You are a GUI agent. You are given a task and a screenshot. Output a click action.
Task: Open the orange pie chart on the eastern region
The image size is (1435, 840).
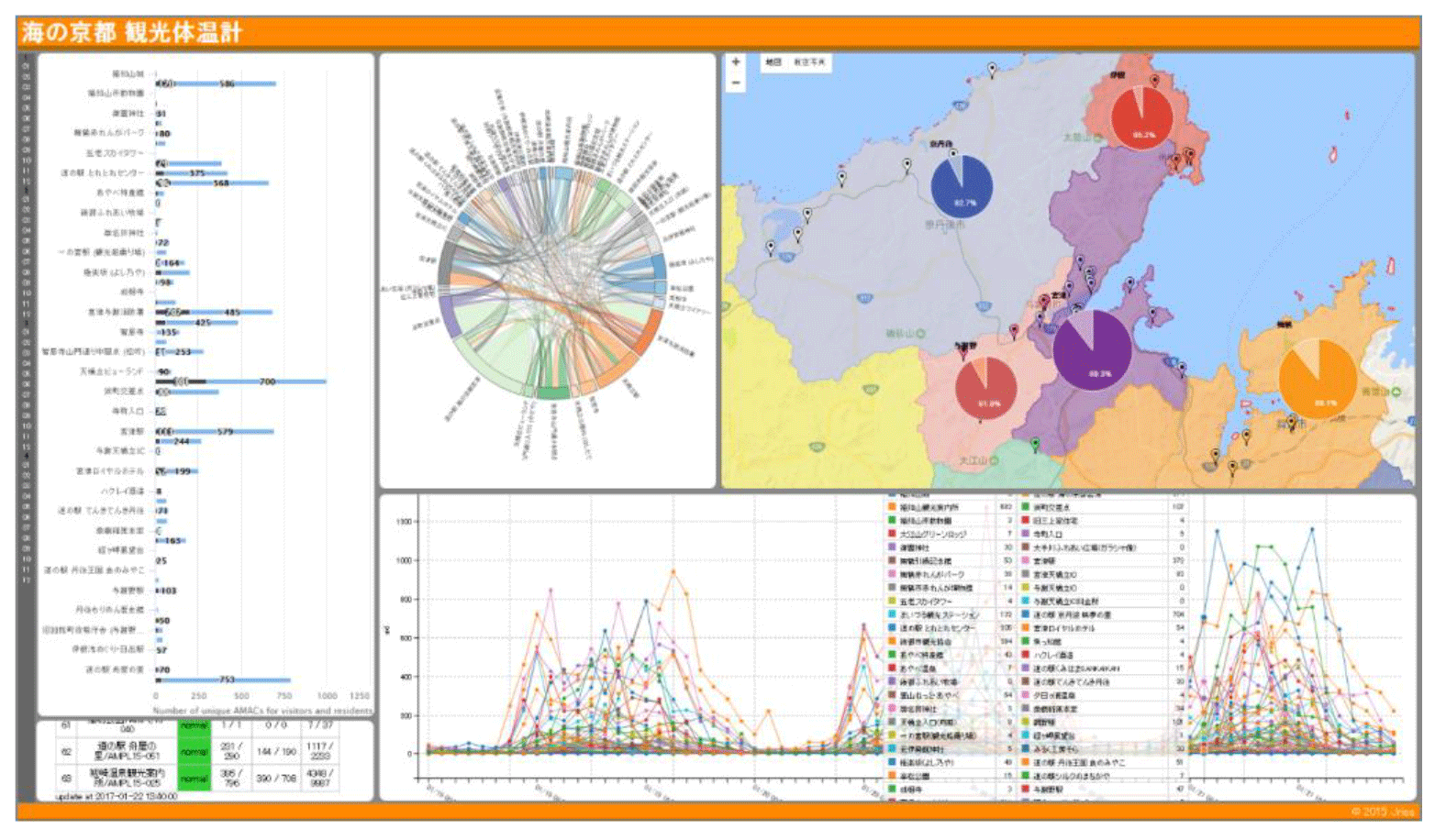(x=1318, y=378)
